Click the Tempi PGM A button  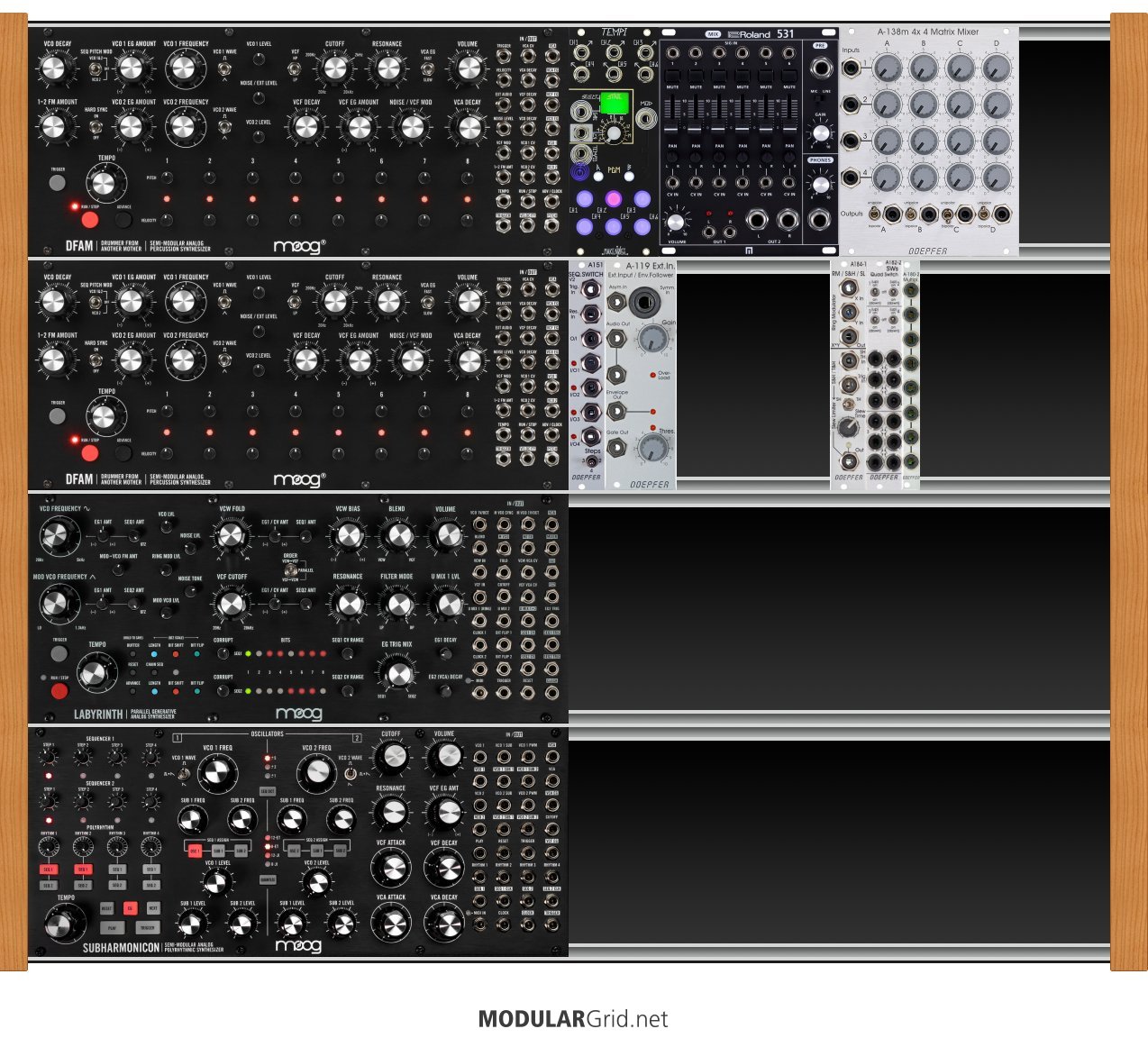tap(598, 177)
